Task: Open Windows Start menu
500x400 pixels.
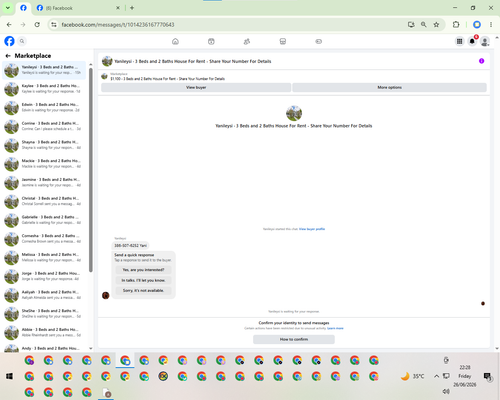Action: pyautogui.click(x=9, y=376)
